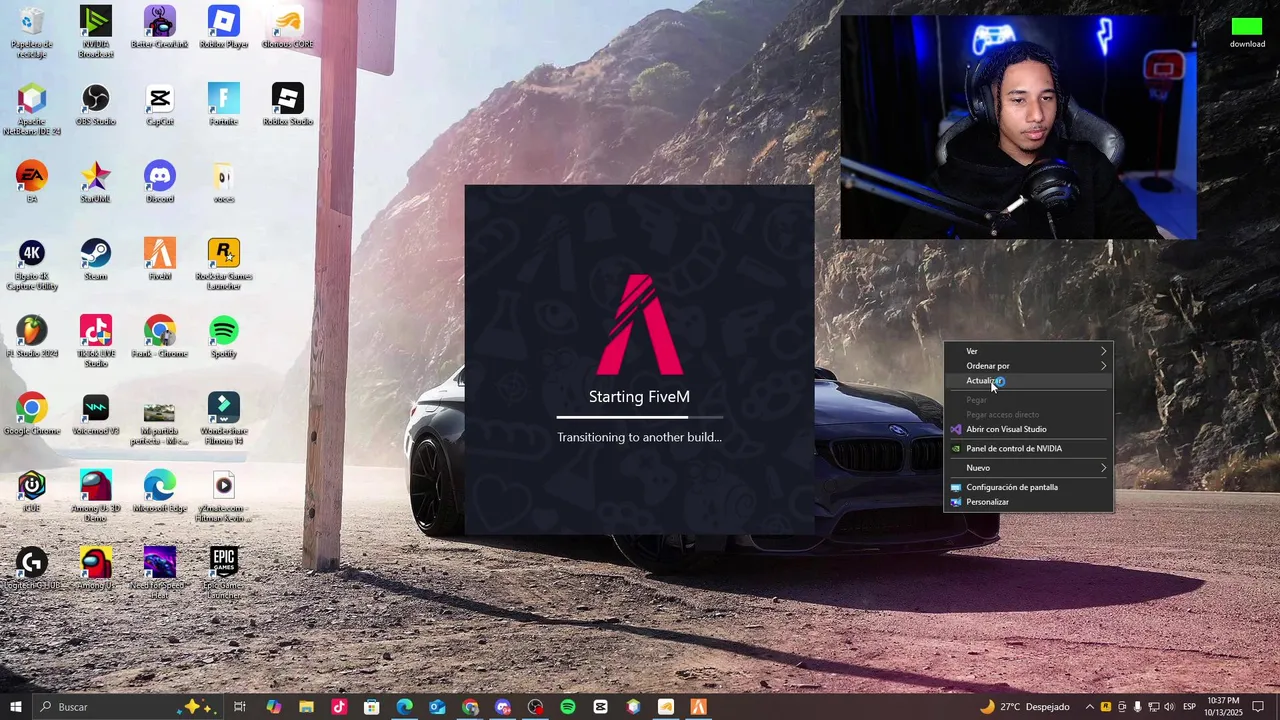
Task: Select the EA app desktop shortcut
Action: [x=32, y=182]
